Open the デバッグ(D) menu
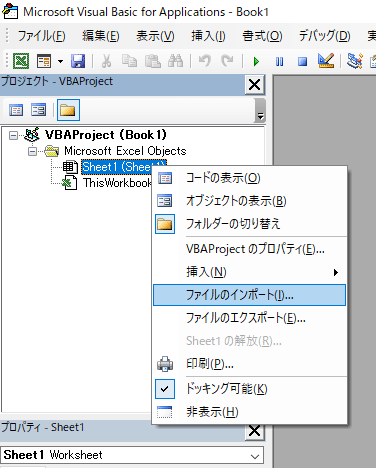376x468 pixels. [x=324, y=36]
